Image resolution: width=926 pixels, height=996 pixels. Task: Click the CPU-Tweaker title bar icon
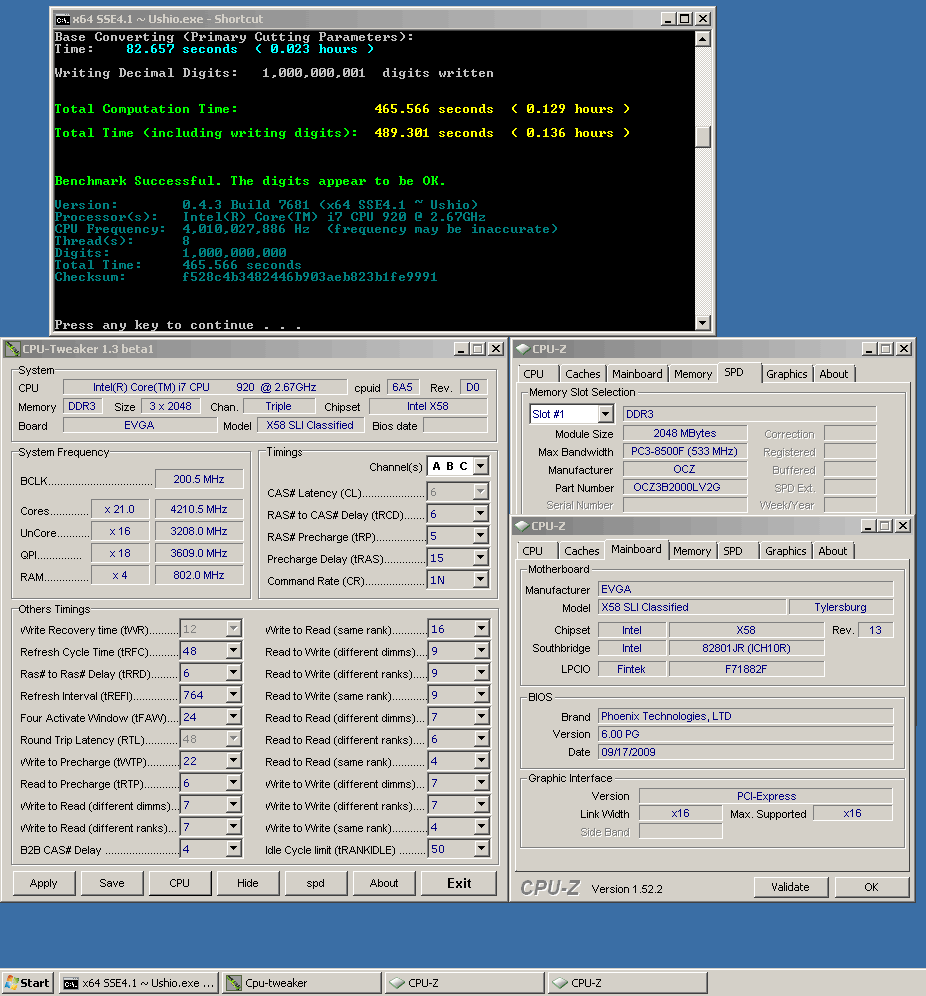click(12, 349)
